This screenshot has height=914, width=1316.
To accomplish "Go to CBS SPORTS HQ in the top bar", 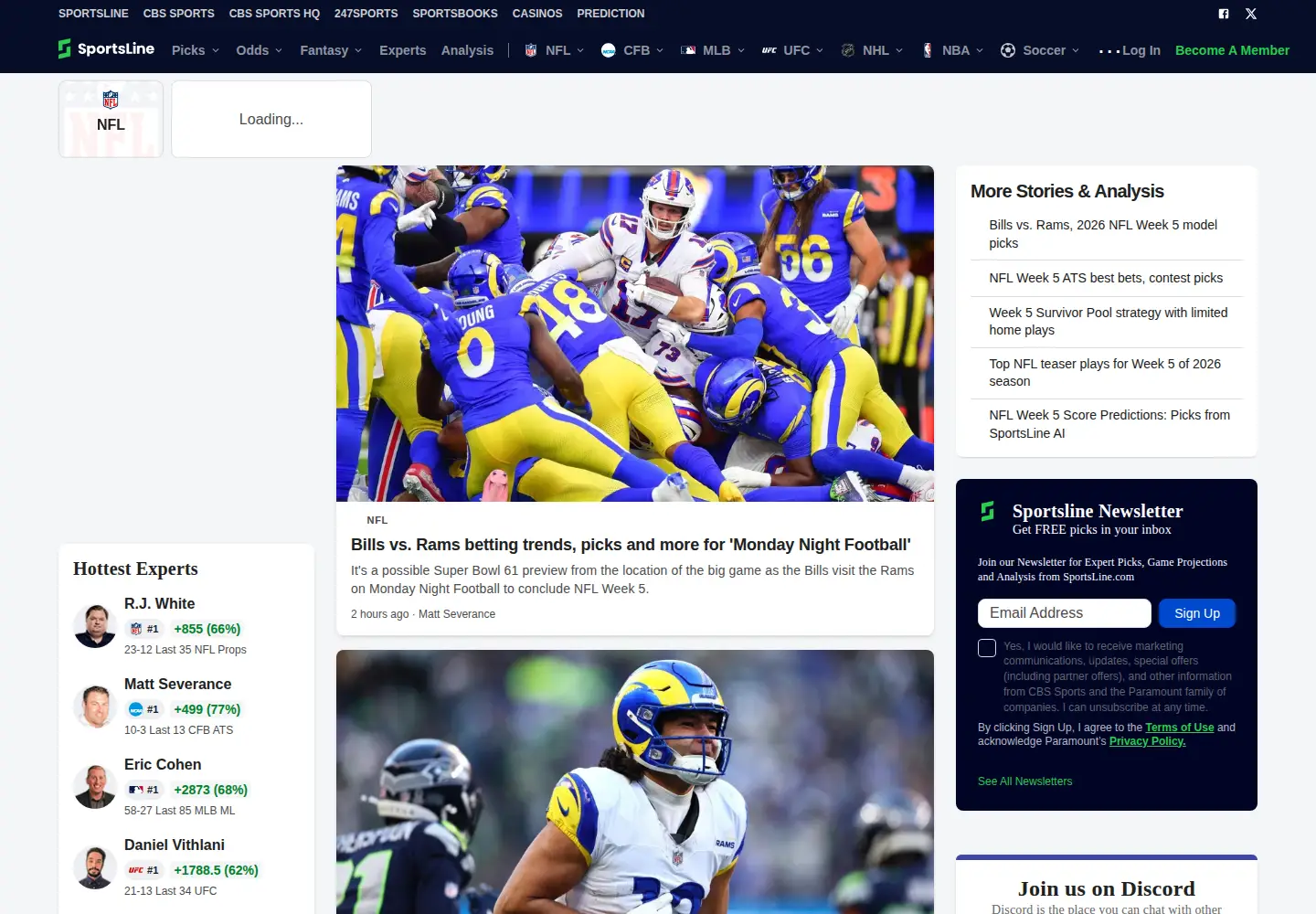I will click(x=274, y=14).
